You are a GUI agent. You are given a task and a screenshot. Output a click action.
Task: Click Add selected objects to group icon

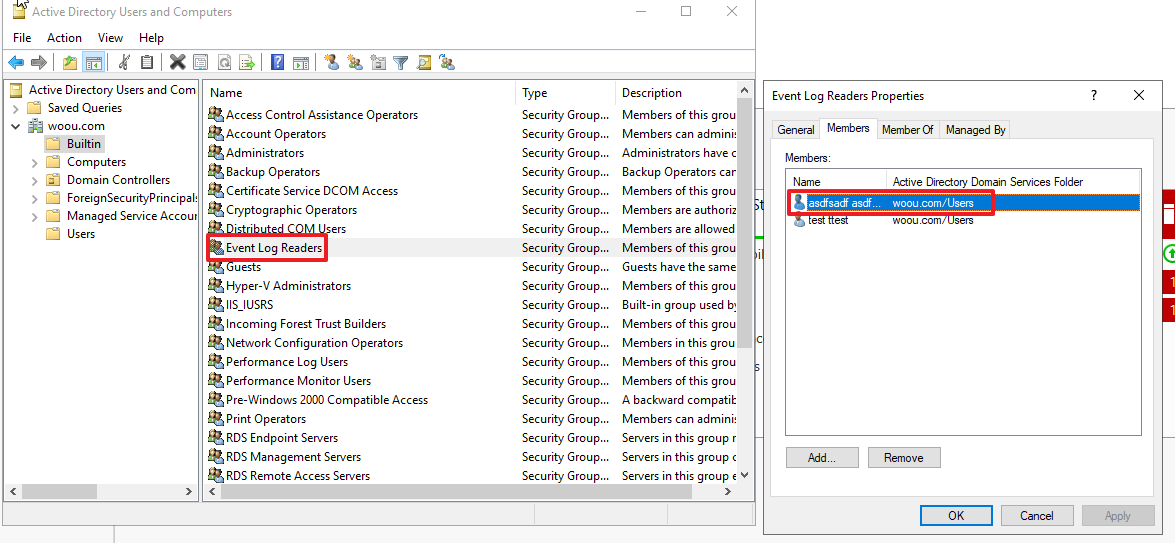447,63
